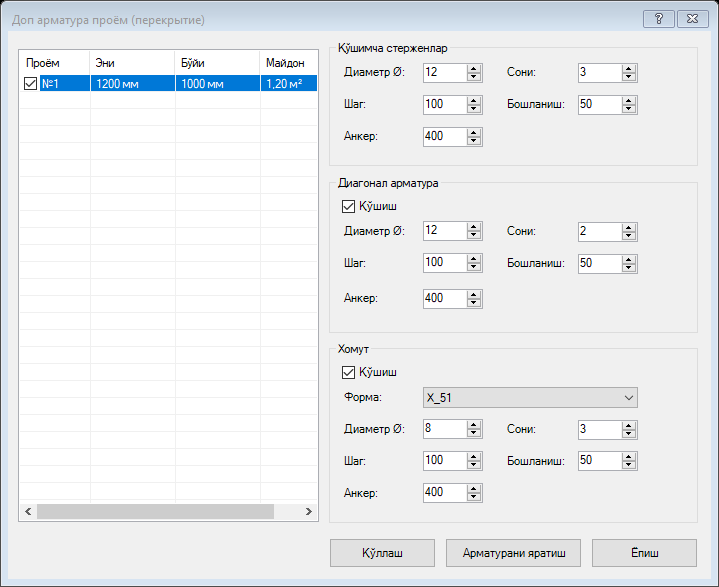Close the Доп арматура проём dialog
The height and width of the screenshot is (587, 719).
[x=693, y=19]
